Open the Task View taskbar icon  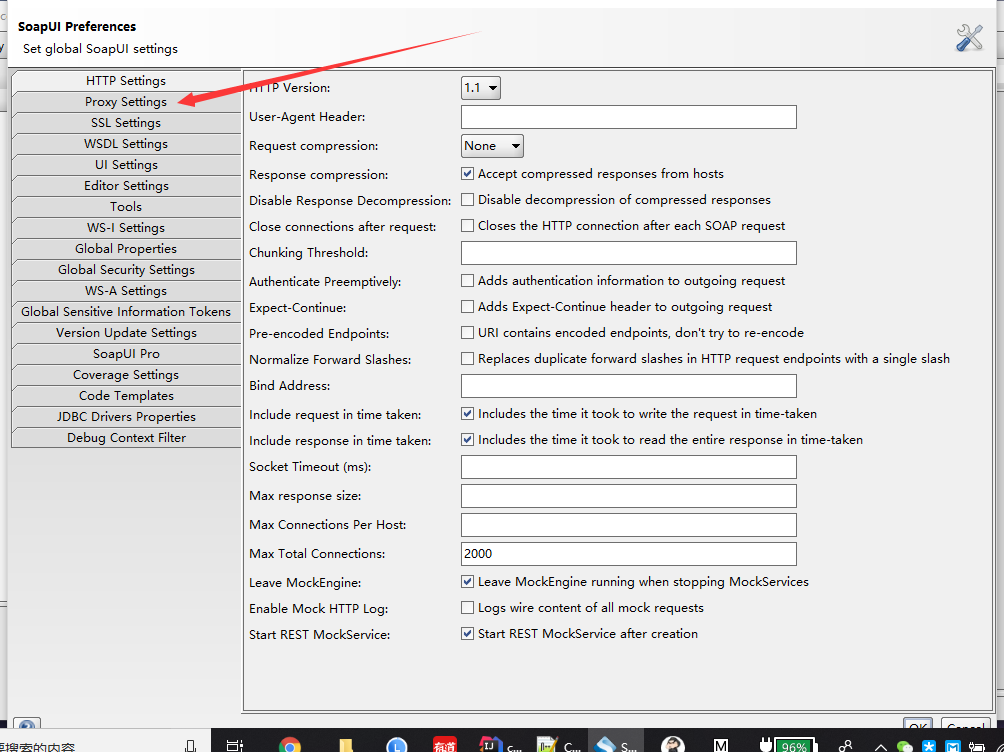click(x=235, y=745)
